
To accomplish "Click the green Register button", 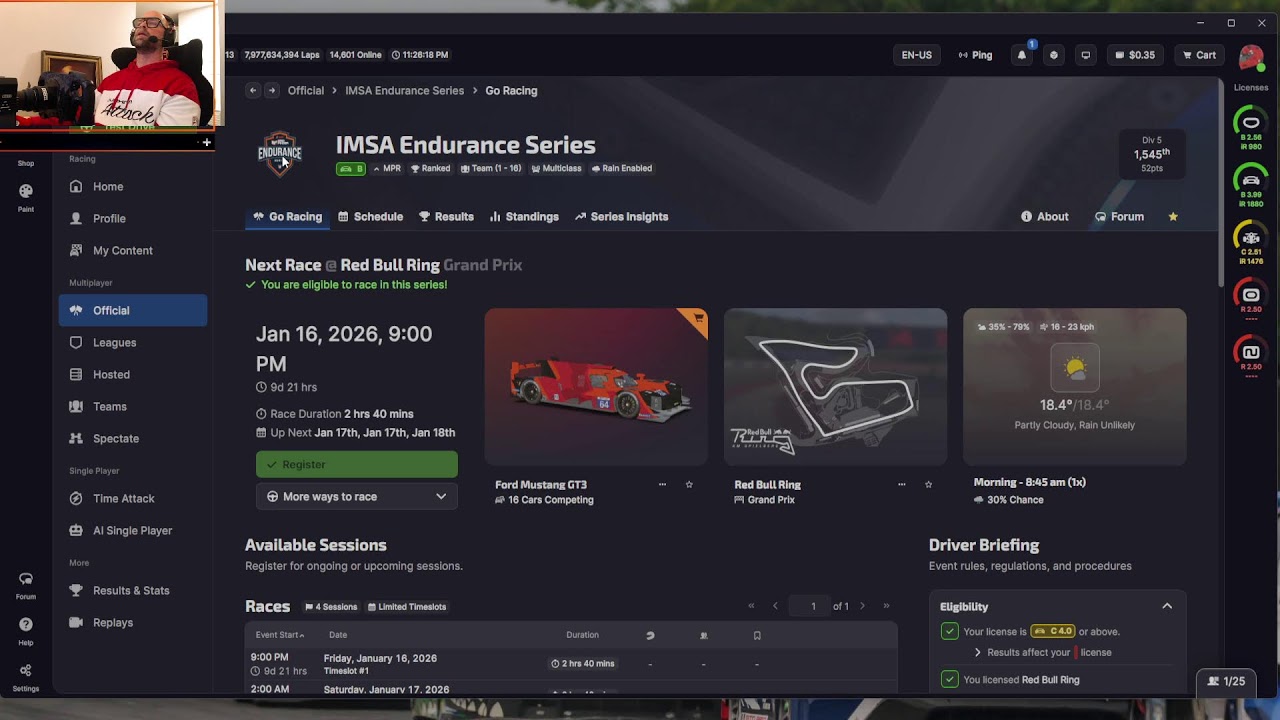I will click(357, 464).
